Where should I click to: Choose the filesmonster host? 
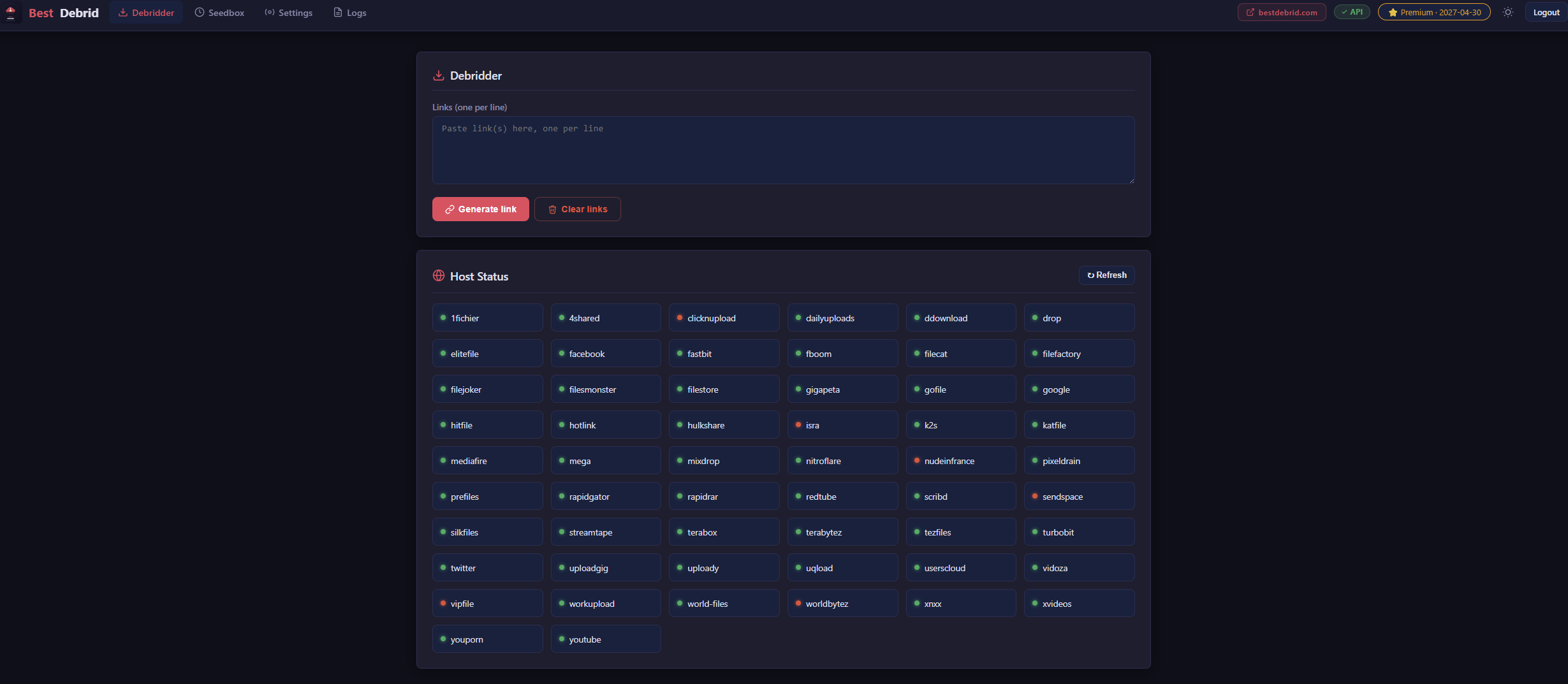(606, 389)
